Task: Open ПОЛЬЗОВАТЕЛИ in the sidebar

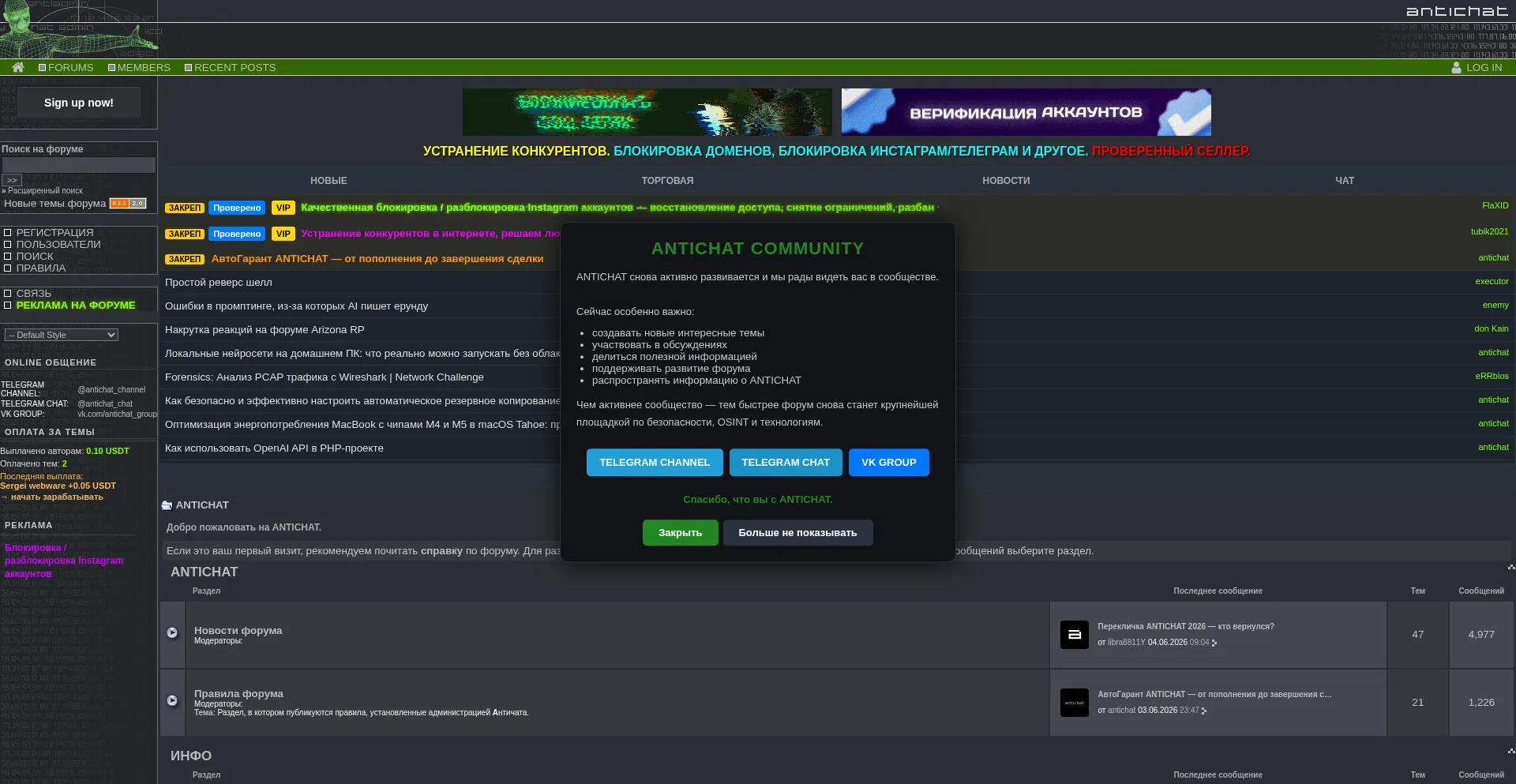Action: (58, 244)
